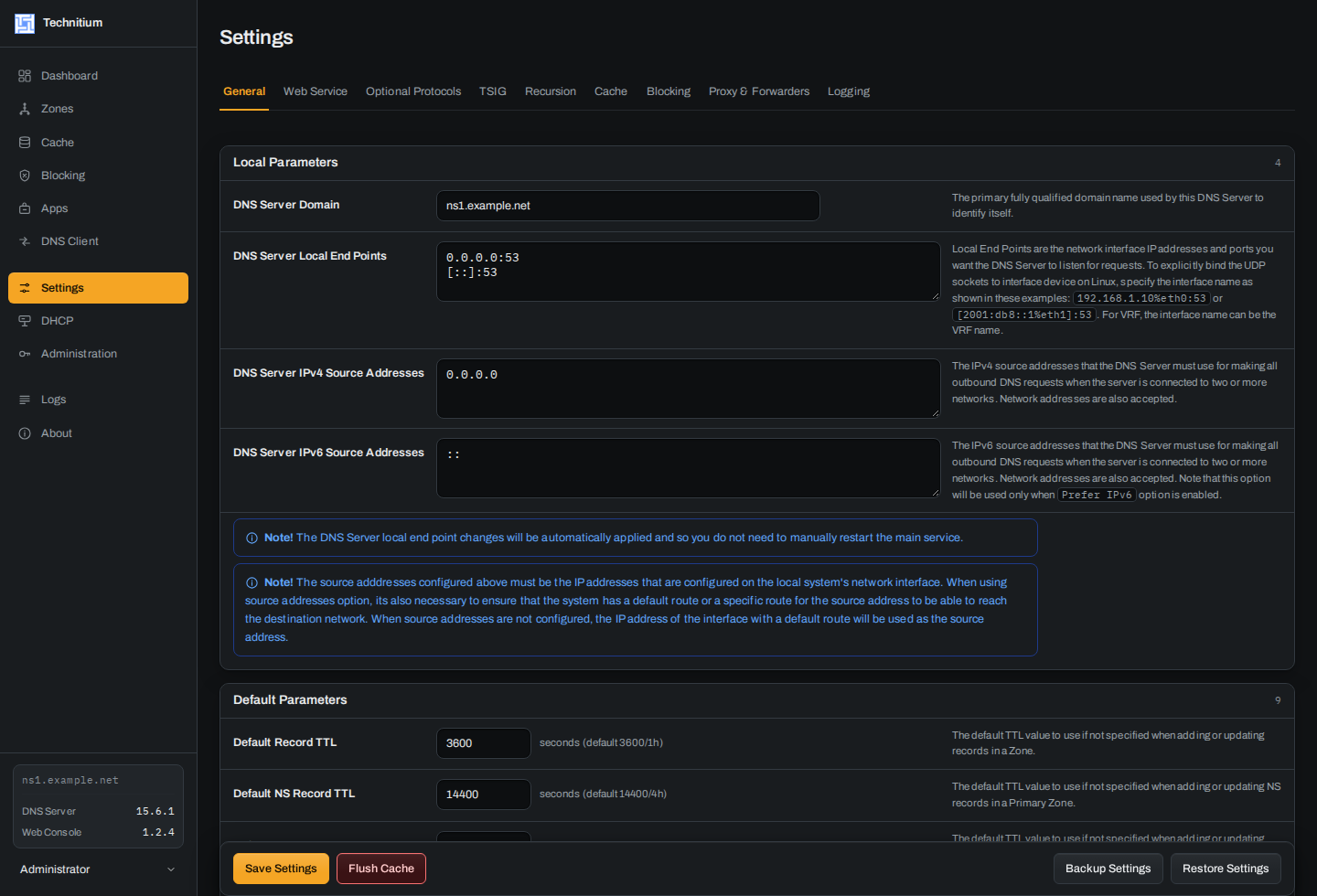Image resolution: width=1317 pixels, height=896 pixels.
Task: Select the TSIG tab
Action: 493,91
